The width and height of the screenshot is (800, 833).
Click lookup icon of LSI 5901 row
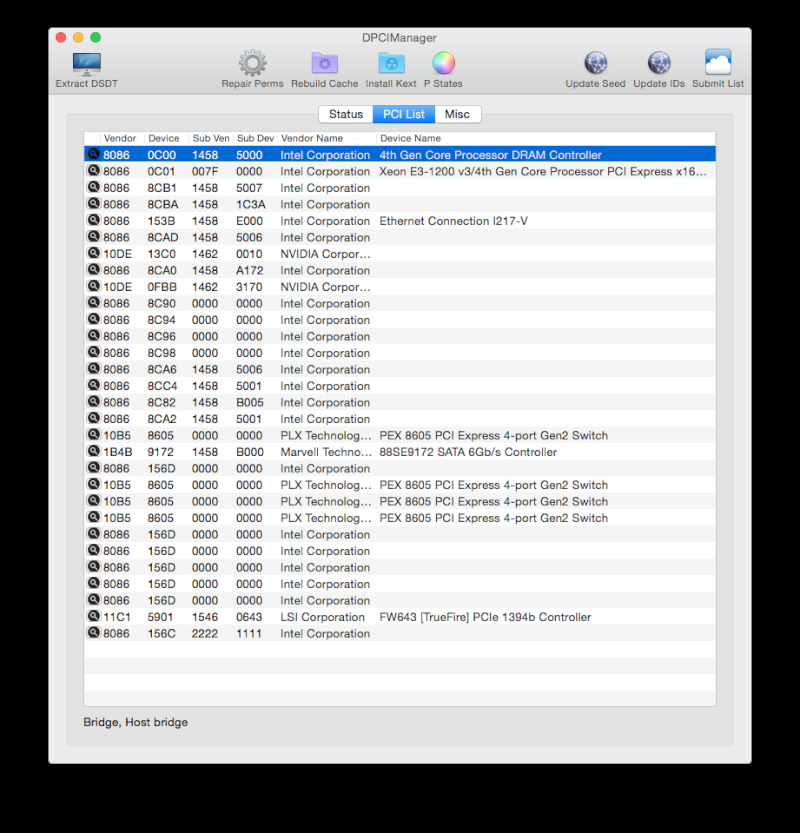click(93, 616)
